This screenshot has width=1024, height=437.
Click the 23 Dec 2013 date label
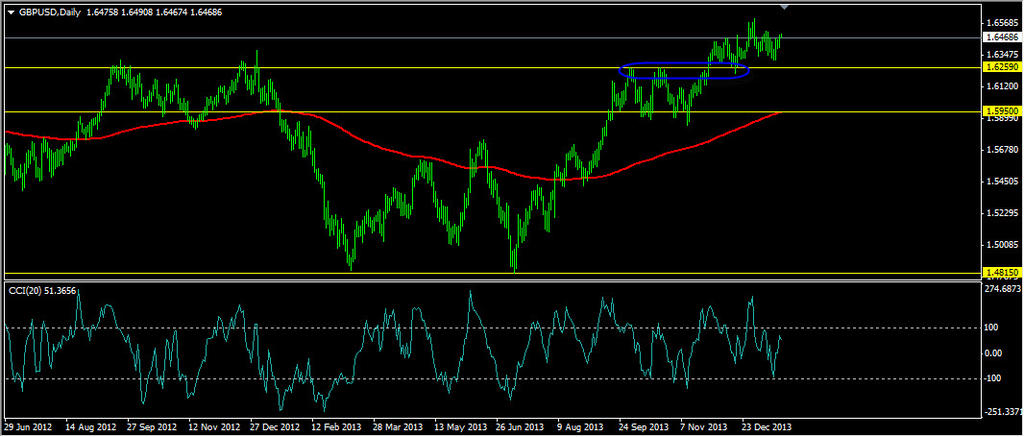pos(766,426)
